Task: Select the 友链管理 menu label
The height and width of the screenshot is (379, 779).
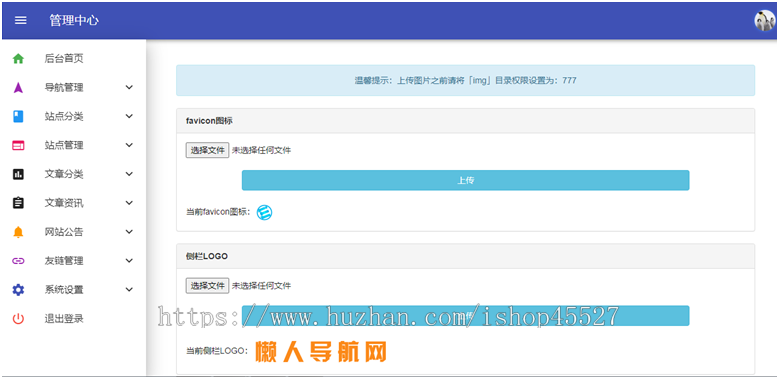Action: click(64, 261)
